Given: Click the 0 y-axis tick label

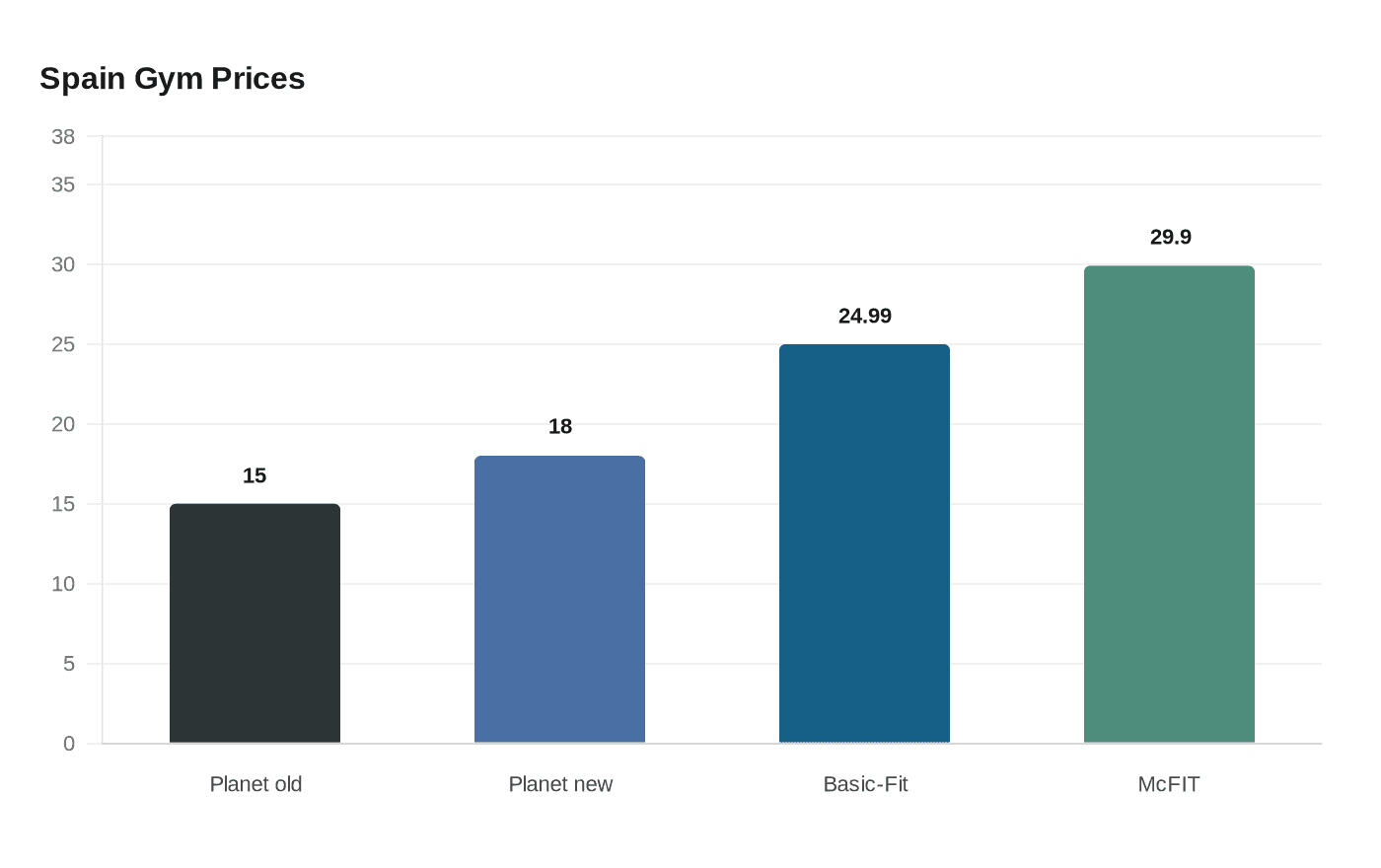Looking at the screenshot, I should (x=69, y=744).
